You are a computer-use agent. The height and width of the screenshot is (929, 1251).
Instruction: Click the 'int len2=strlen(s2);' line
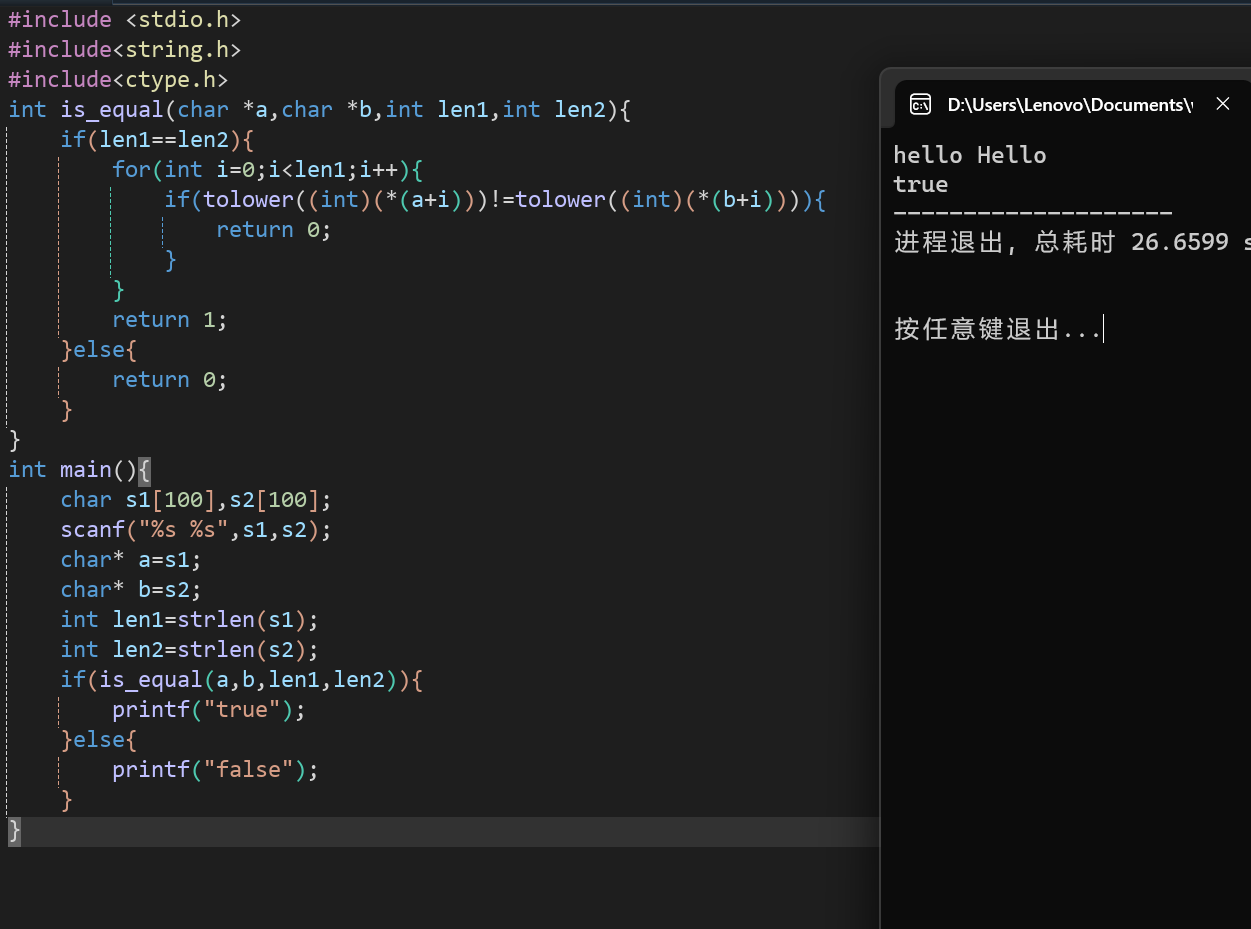189,649
